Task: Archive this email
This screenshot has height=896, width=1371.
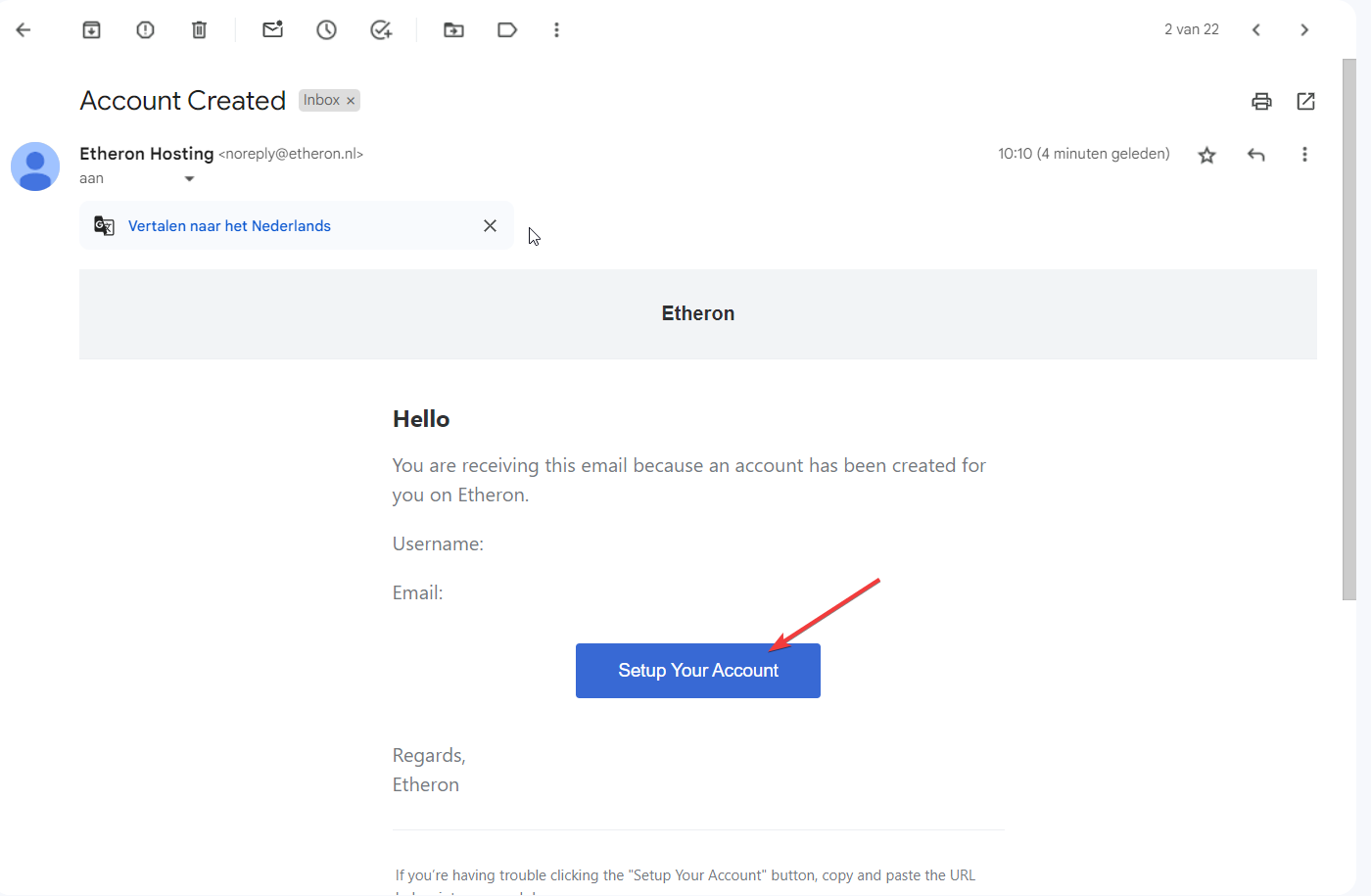Action: (91, 30)
